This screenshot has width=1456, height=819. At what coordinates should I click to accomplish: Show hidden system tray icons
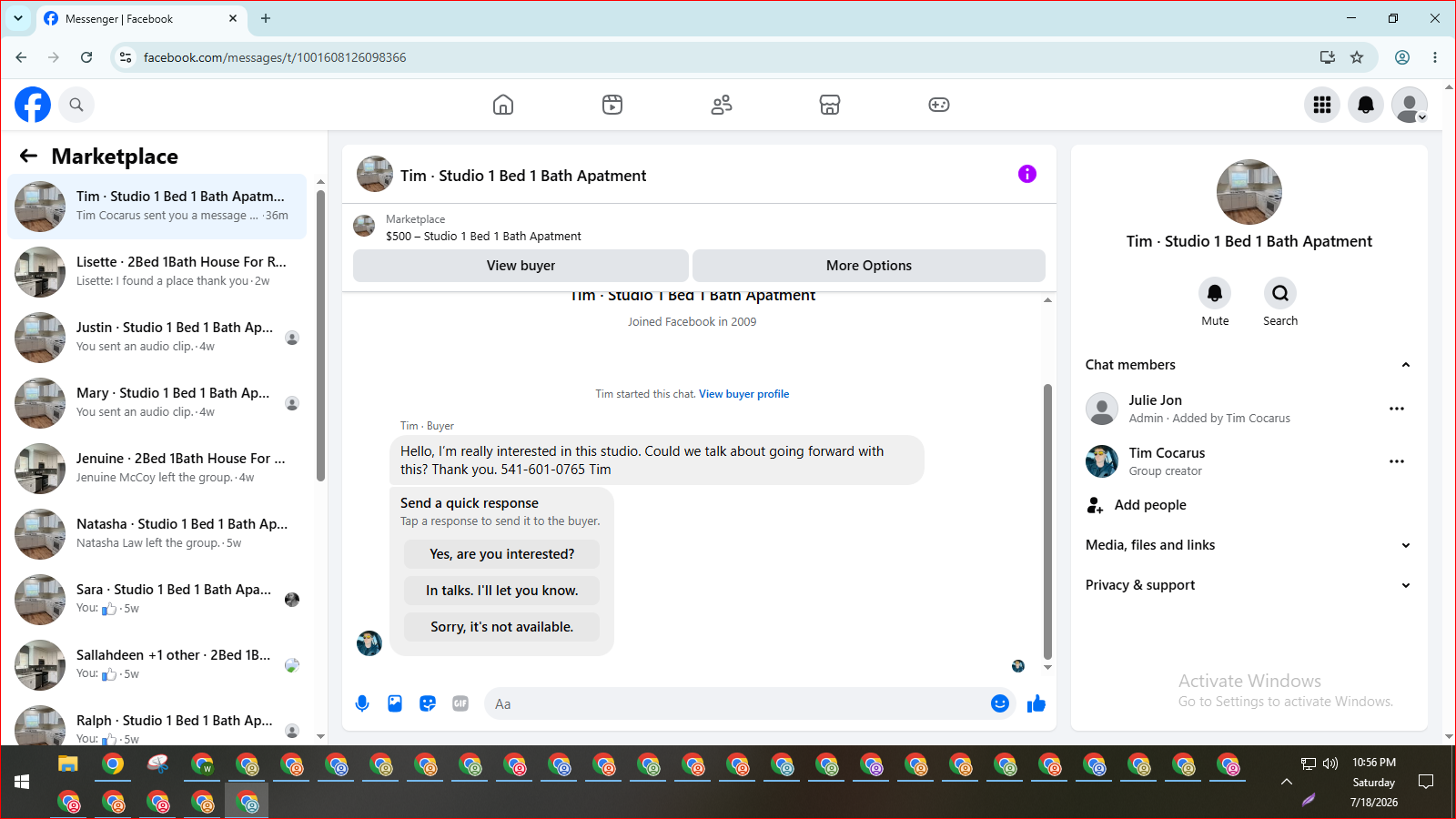tap(1287, 782)
